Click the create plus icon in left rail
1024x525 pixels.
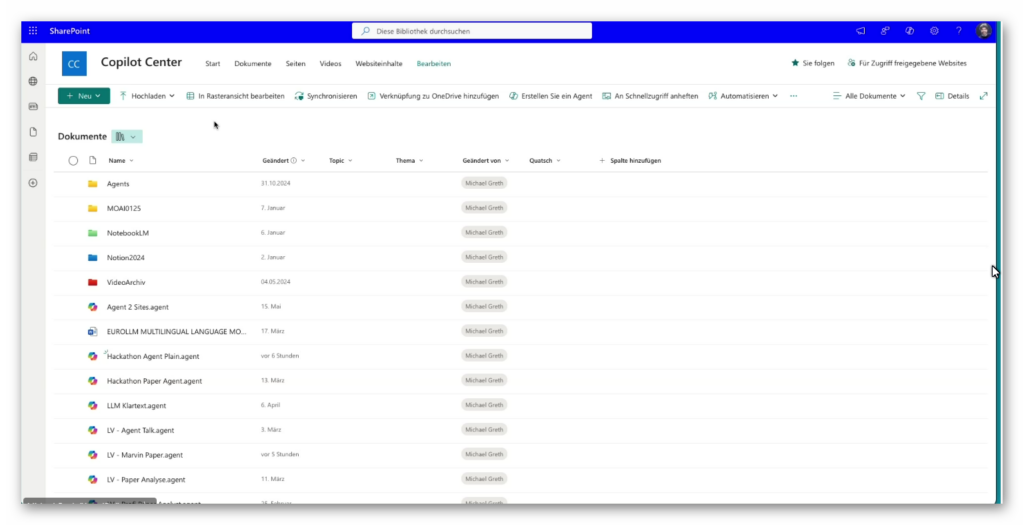coord(33,183)
